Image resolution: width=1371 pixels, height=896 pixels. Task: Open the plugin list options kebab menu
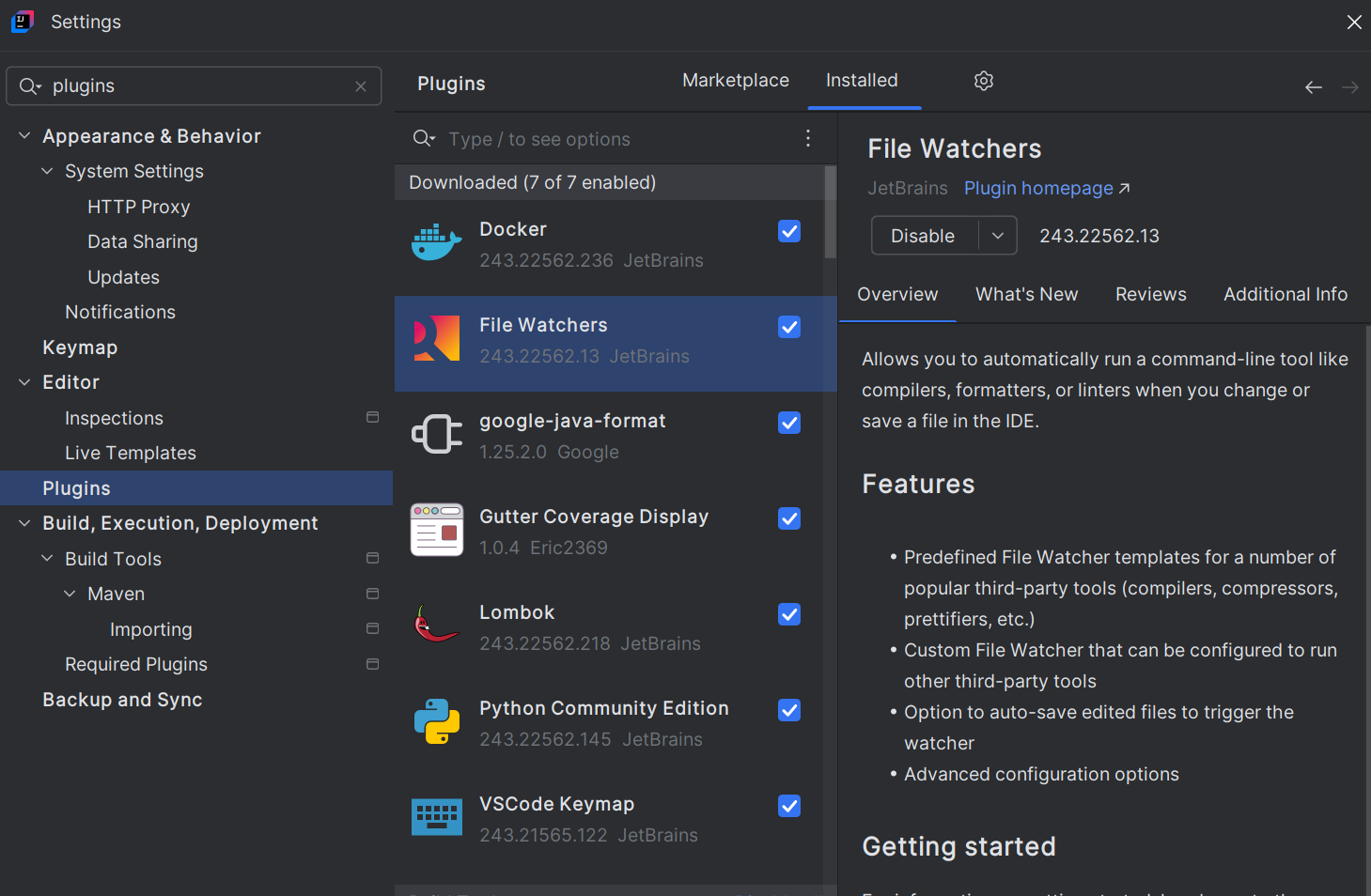(x=807, y=139)
